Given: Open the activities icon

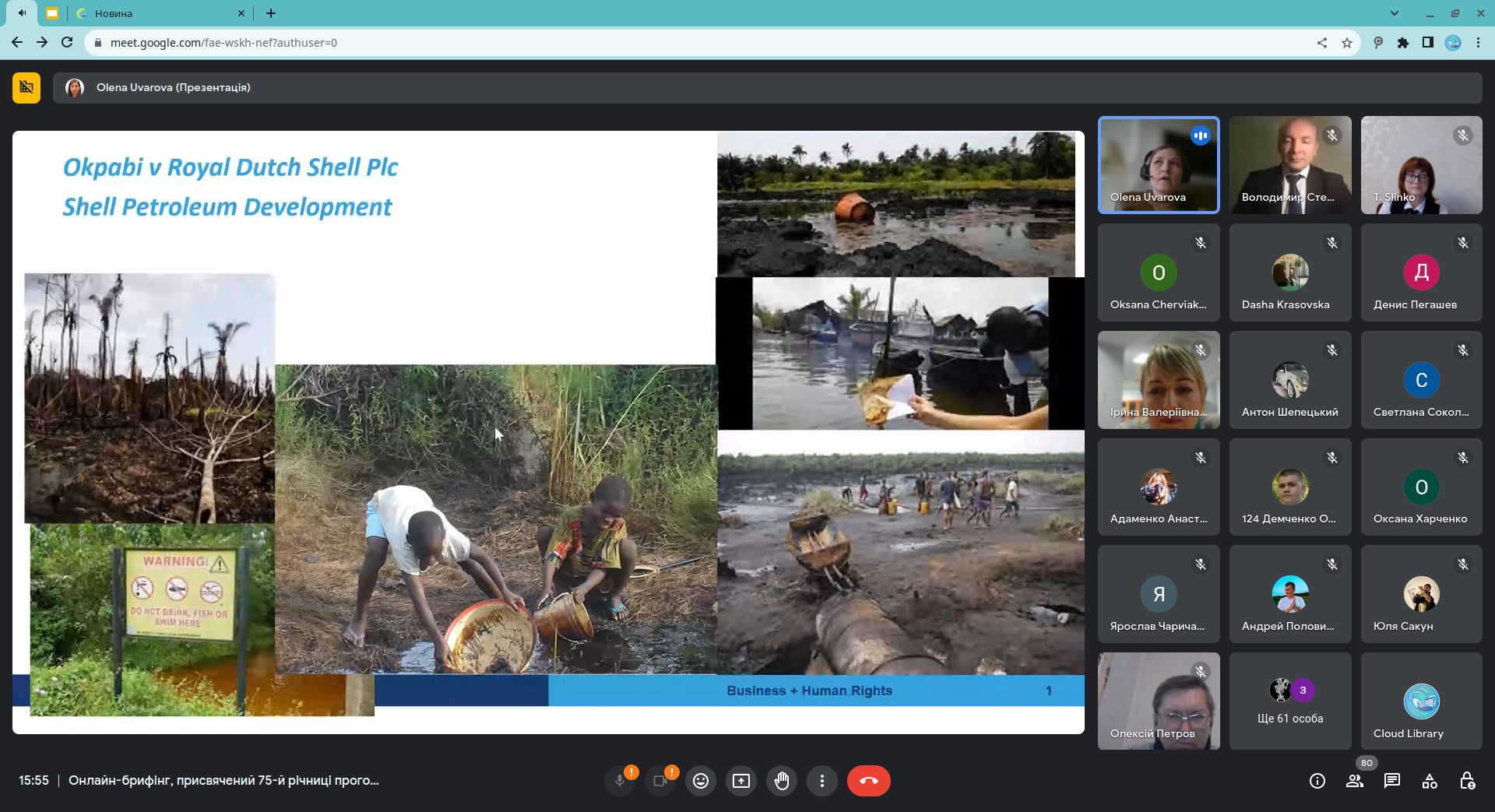Looking at the screenshot, I should 1430,781.
